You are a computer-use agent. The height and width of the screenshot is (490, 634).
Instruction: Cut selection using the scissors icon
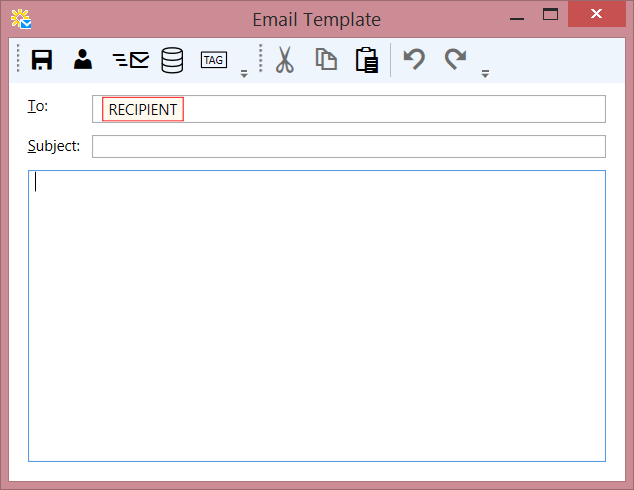point(285,60)
